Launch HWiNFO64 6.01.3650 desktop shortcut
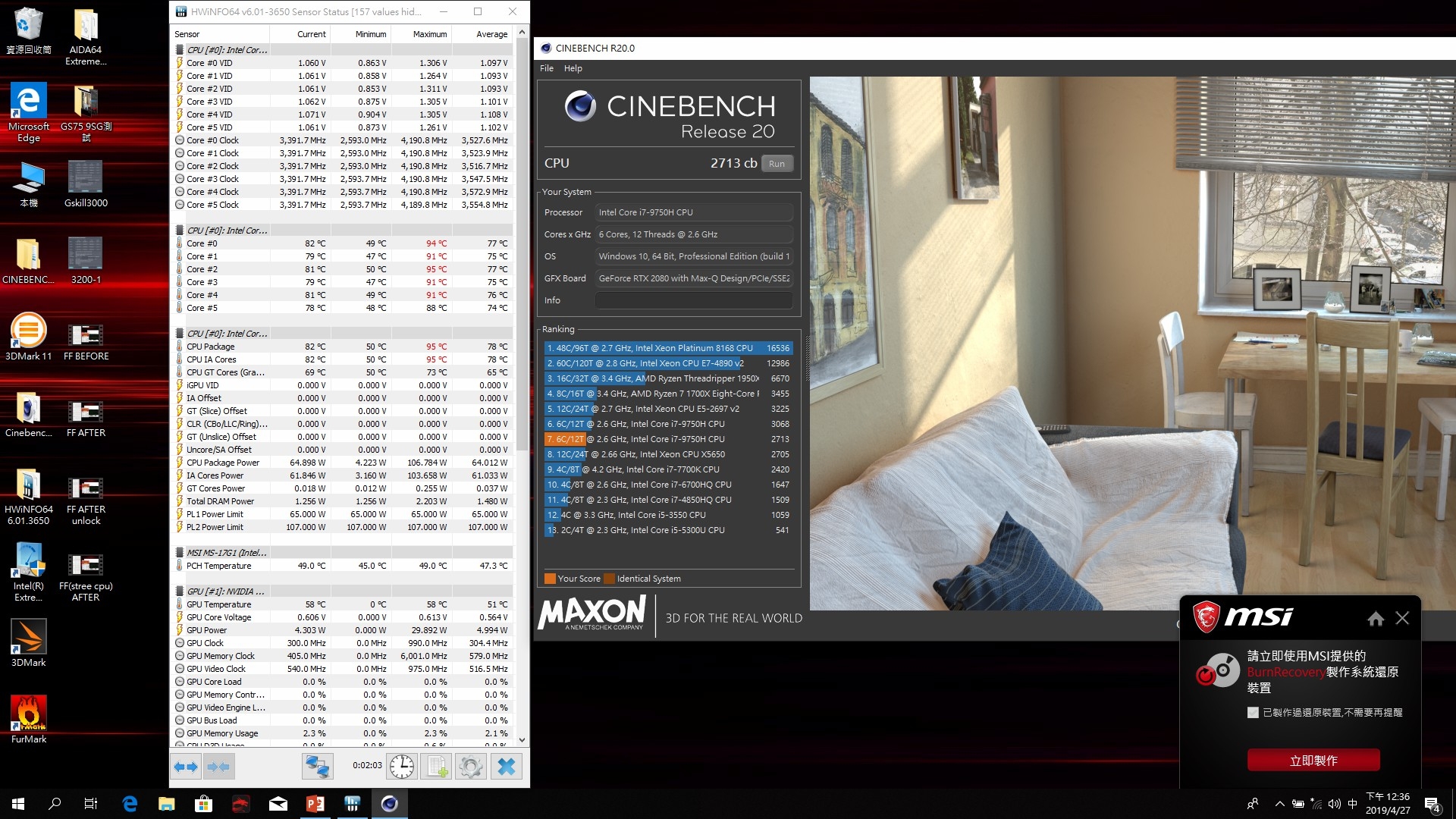 tap(29, 497)
